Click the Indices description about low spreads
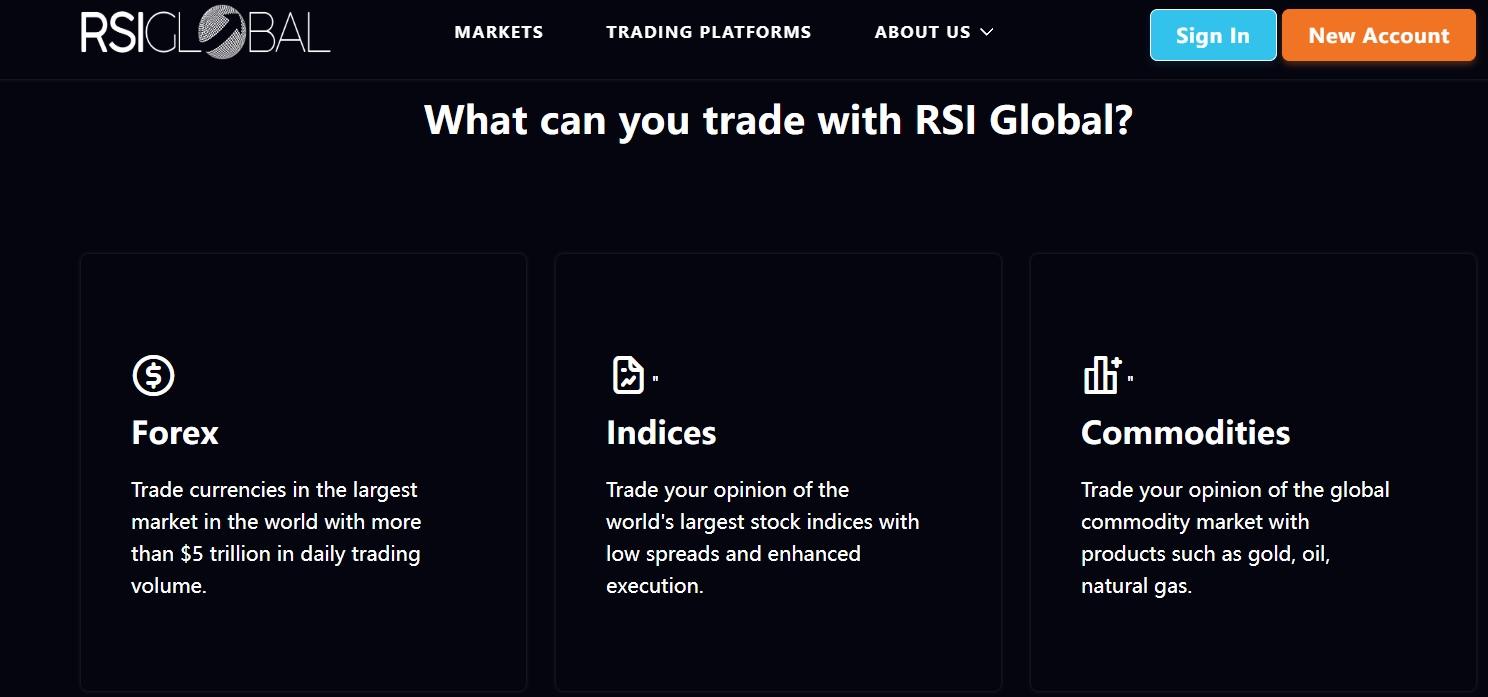 point(762,538)
